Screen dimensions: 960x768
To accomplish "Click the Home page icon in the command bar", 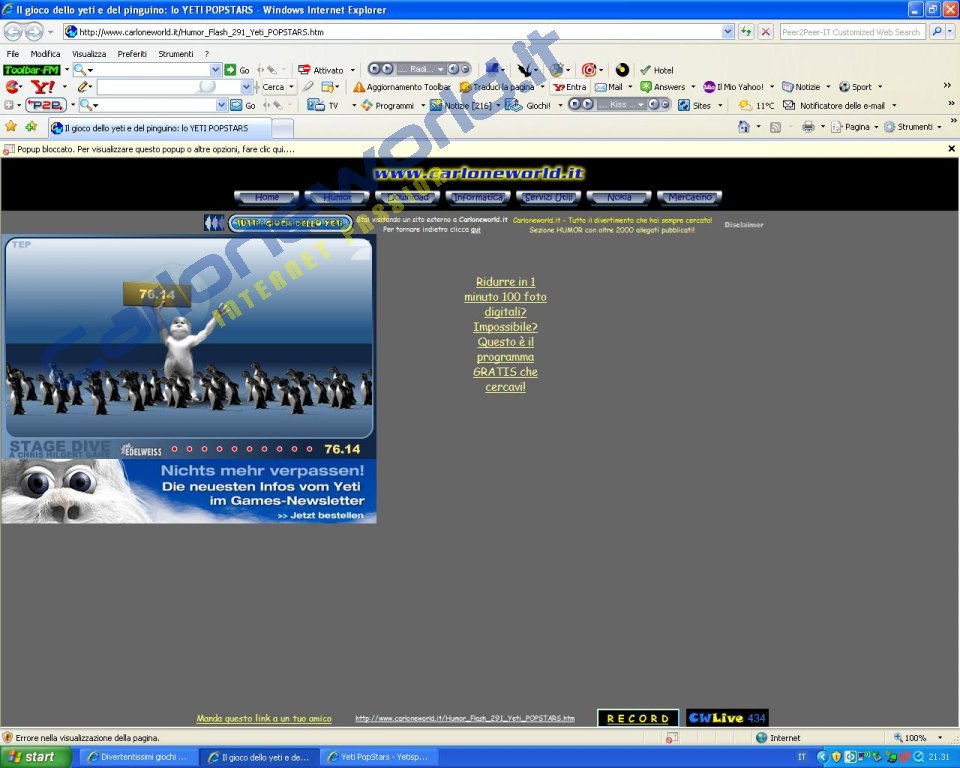I will coord(743,127).
